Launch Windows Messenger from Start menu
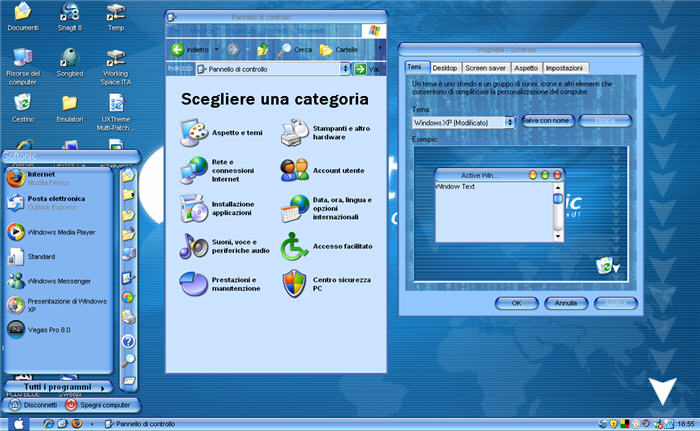The image size is (700, 431). pyautogui.click(x=57, y=281)
